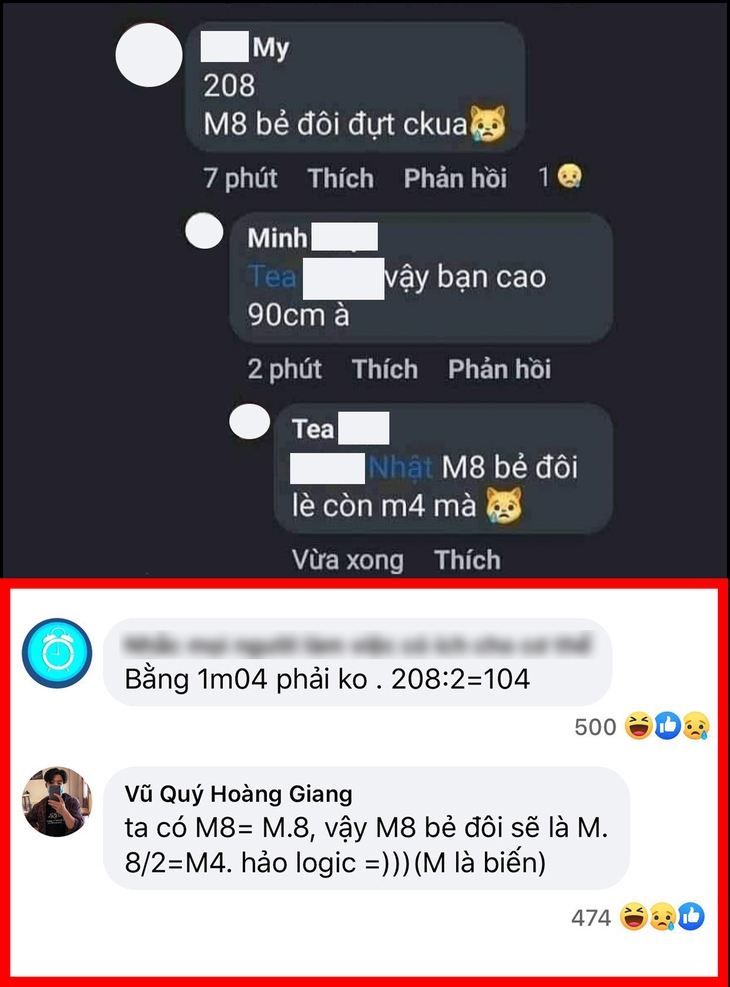Click the like thumb beside 500 count
The height and width of the screenshot is (987, 730).
667,726
